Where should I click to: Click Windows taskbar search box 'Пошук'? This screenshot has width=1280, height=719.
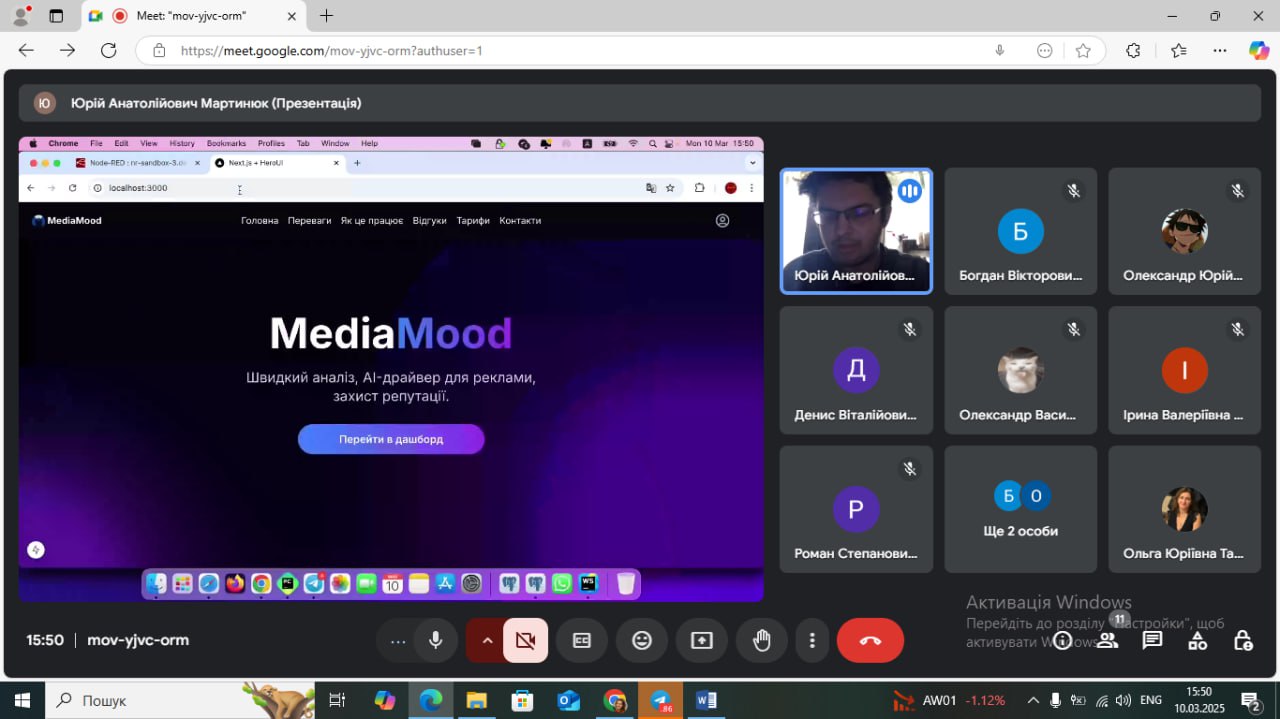180,700
